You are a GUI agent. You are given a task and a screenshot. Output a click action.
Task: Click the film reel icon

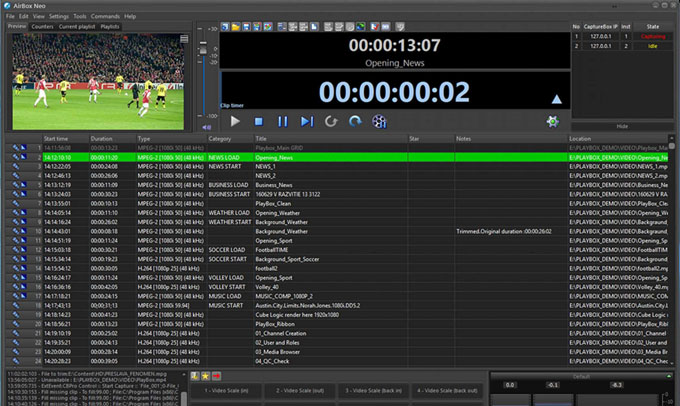[x=379, y=121]
